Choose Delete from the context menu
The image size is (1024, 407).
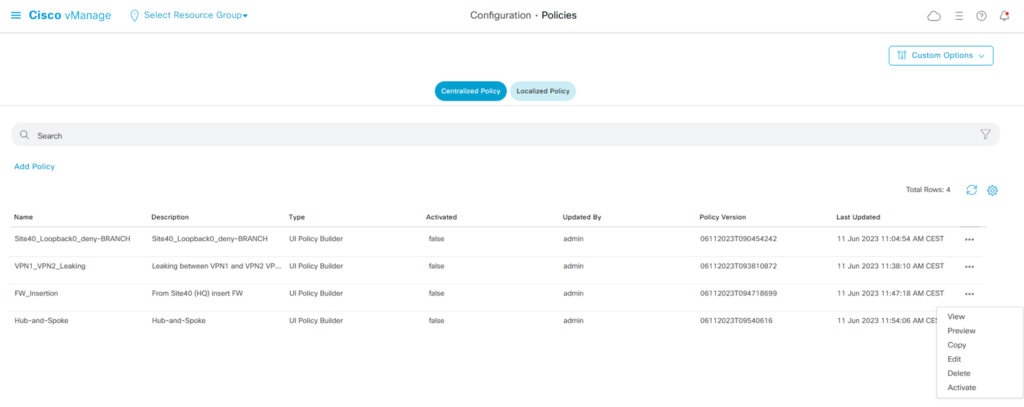coord(958,373)
